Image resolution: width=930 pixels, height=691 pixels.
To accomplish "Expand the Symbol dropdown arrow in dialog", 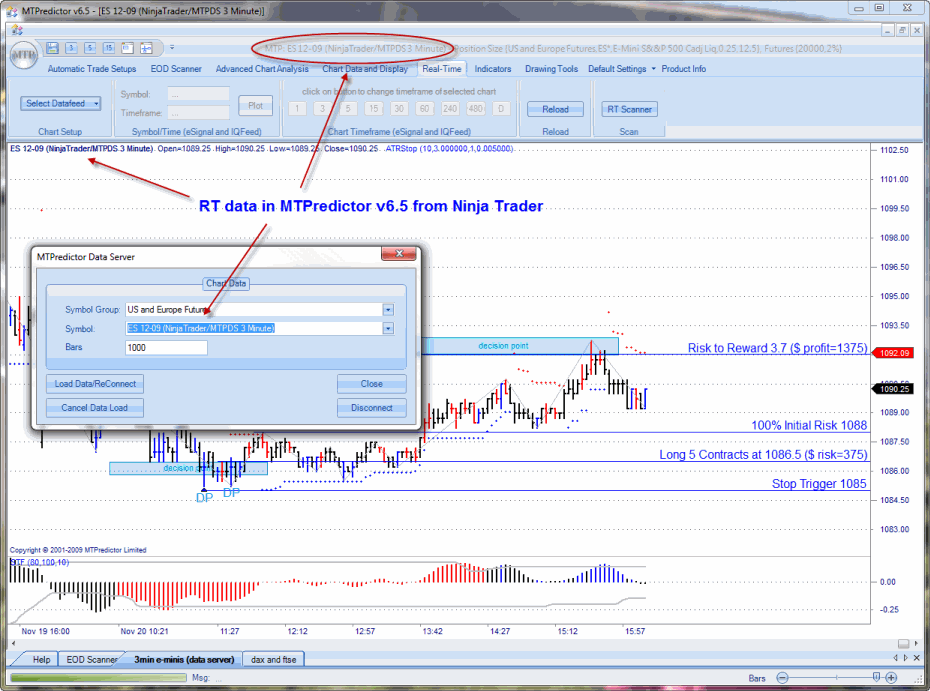I will [388, 329].
